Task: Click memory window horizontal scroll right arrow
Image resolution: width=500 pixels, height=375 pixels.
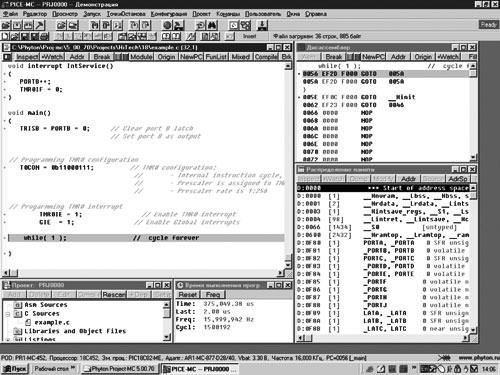Action: (x=466, y=338)
